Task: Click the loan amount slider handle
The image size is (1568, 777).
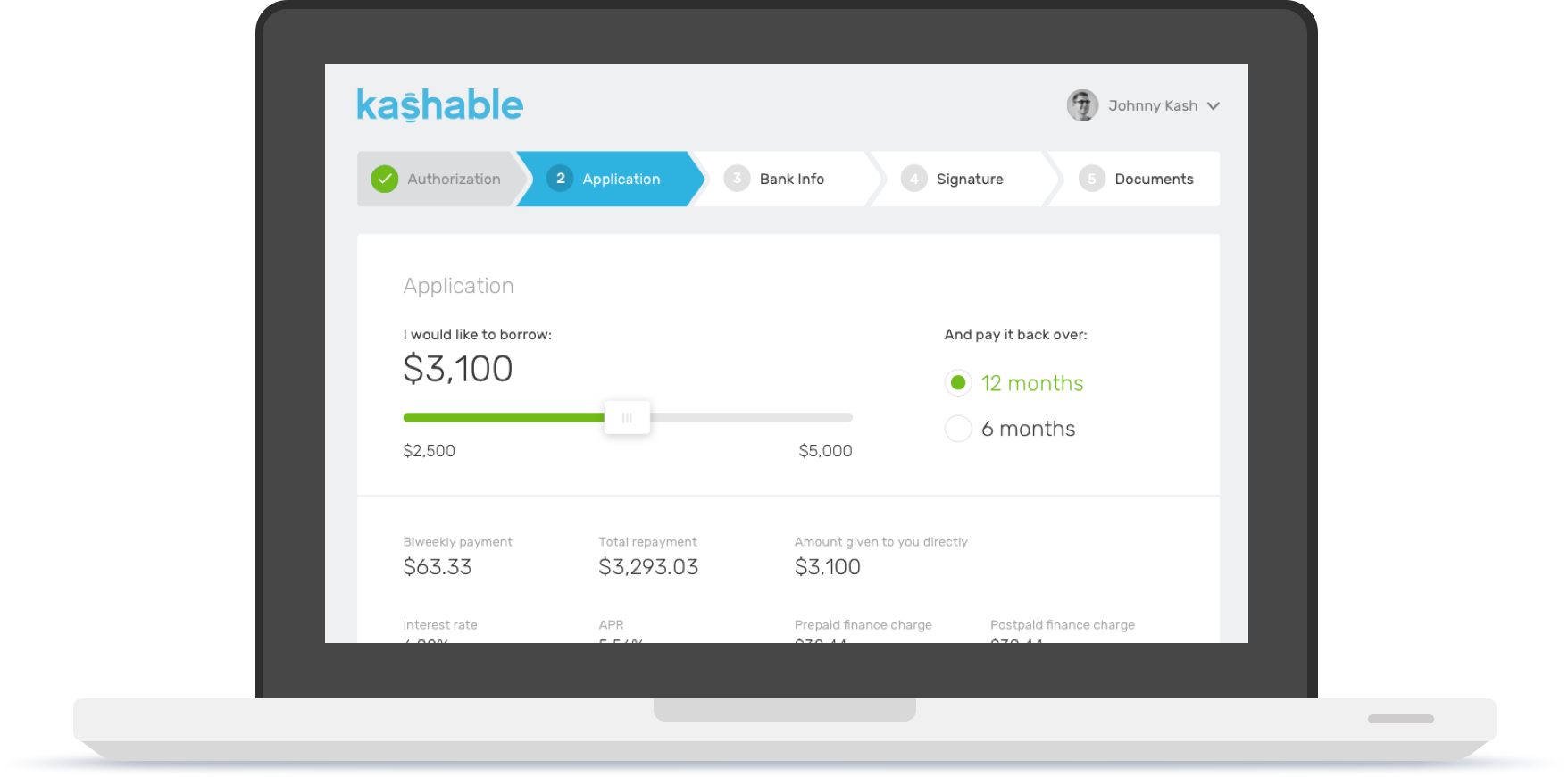Action: pos(627,417)
